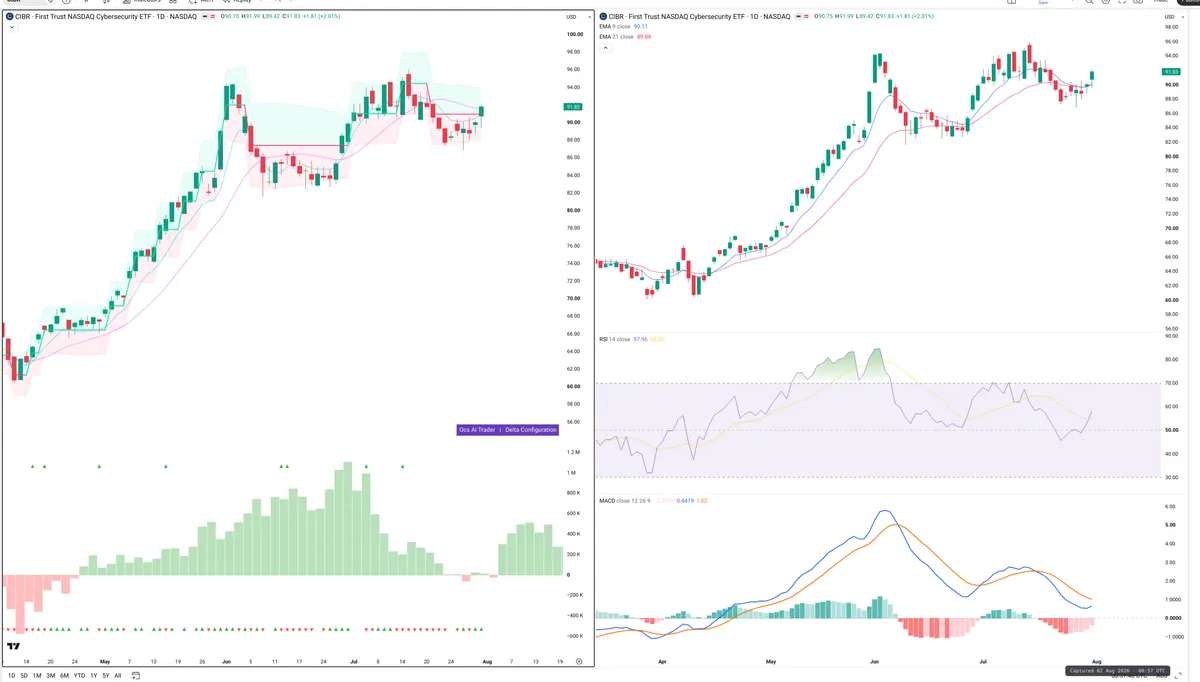Collapse the left chart's indicator legend chevron
The image size is (1200, 682).
(11, 27)
